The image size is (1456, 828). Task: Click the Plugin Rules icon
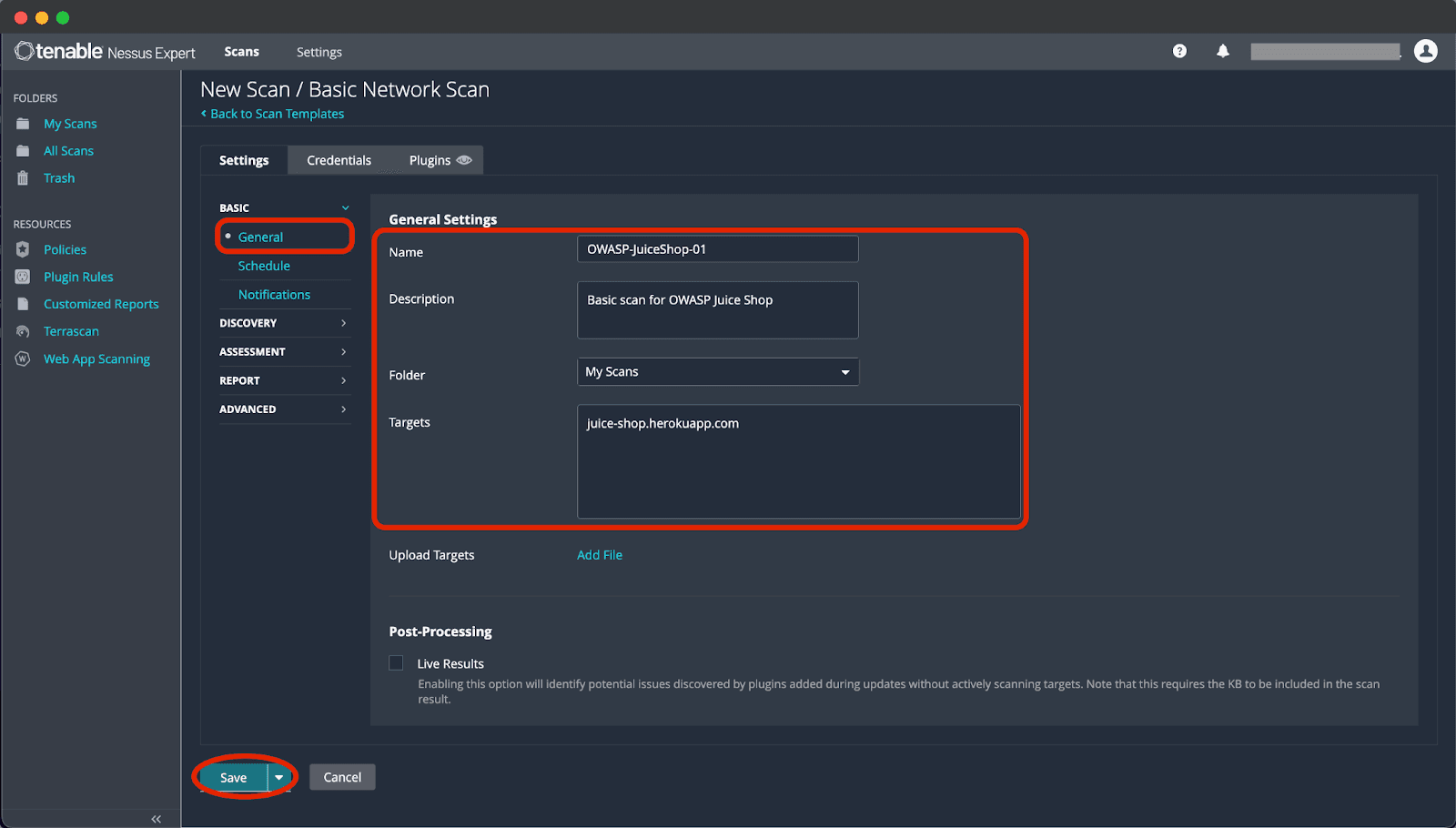point(23,277)
